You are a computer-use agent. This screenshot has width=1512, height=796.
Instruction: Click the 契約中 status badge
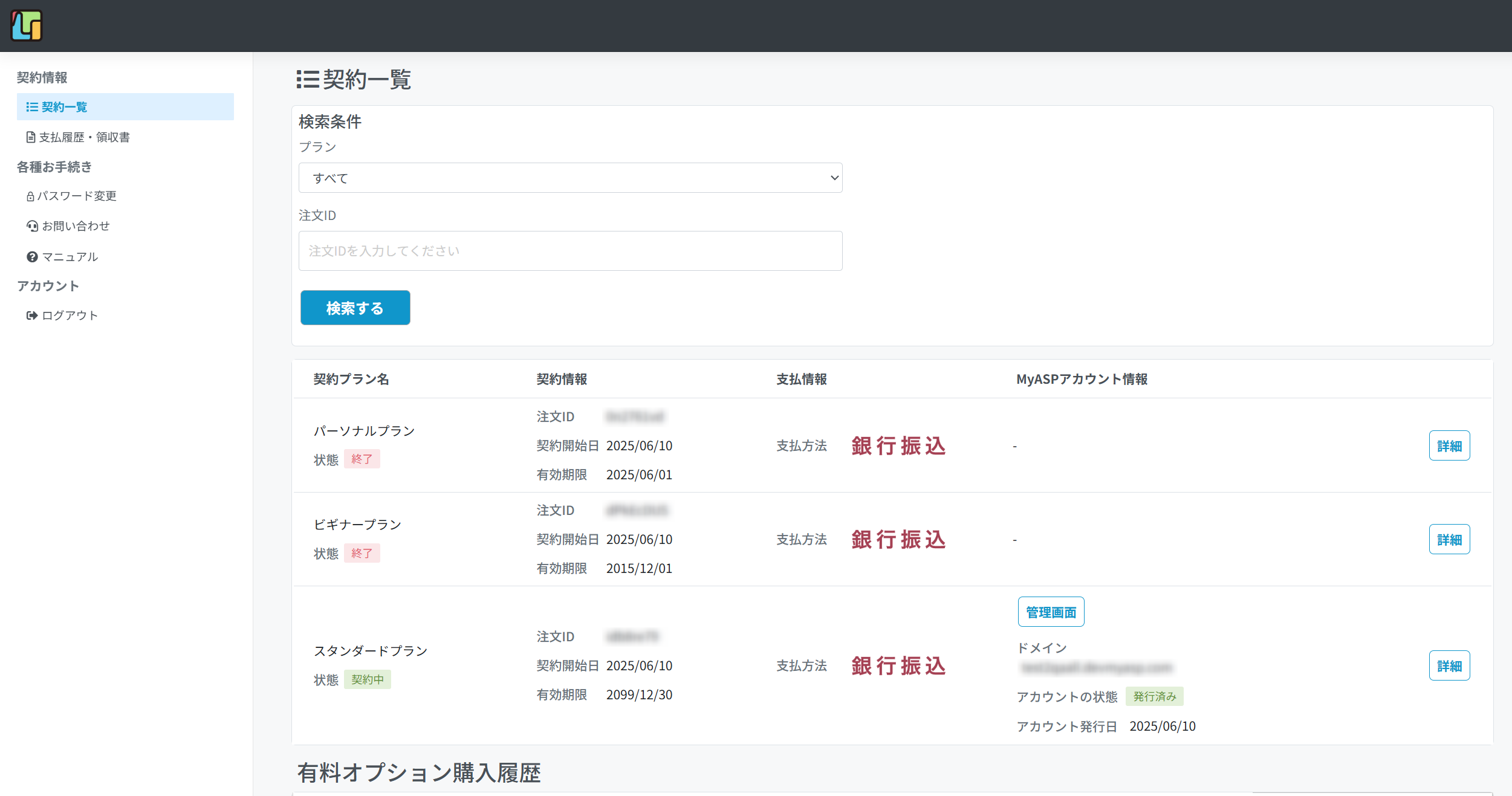(367, 679)
